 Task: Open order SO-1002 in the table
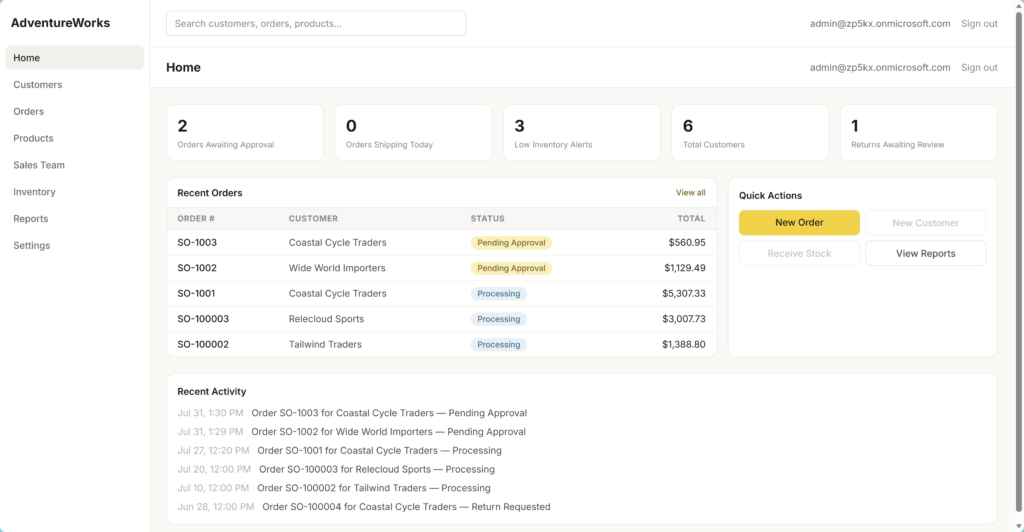click(197, 268)
